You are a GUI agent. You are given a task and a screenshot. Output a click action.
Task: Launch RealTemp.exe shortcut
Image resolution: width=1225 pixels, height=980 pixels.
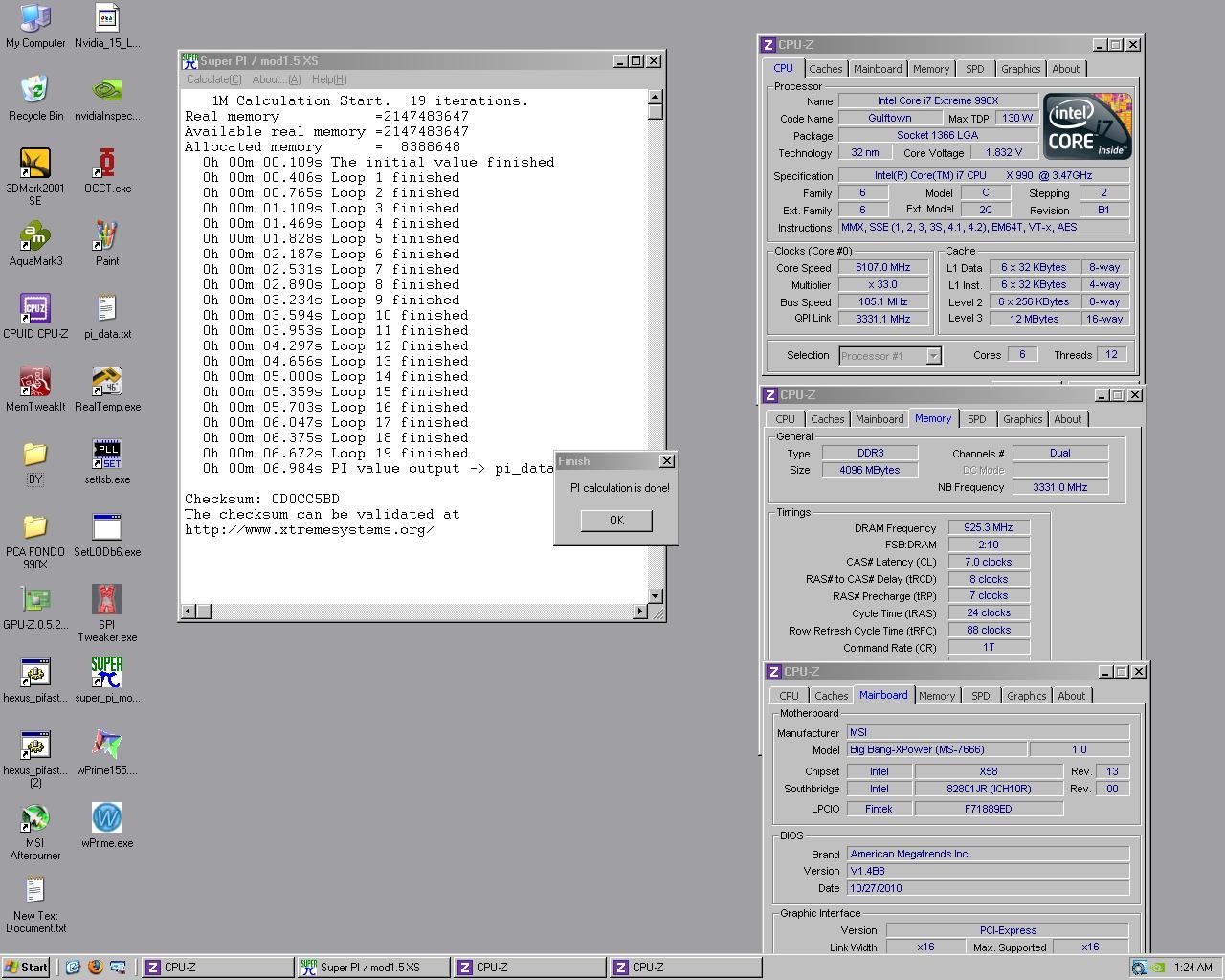107,389
